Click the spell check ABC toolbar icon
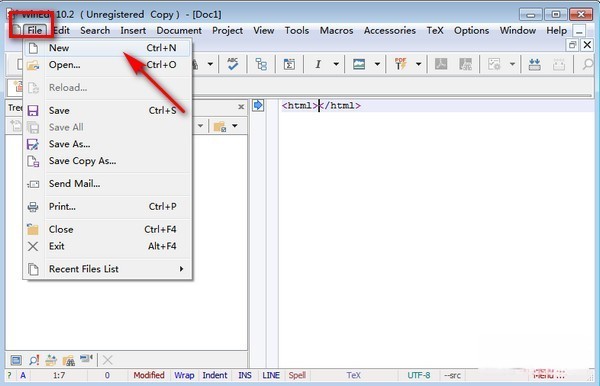This screenshot has height=386, width=600. tap(232, 64)
